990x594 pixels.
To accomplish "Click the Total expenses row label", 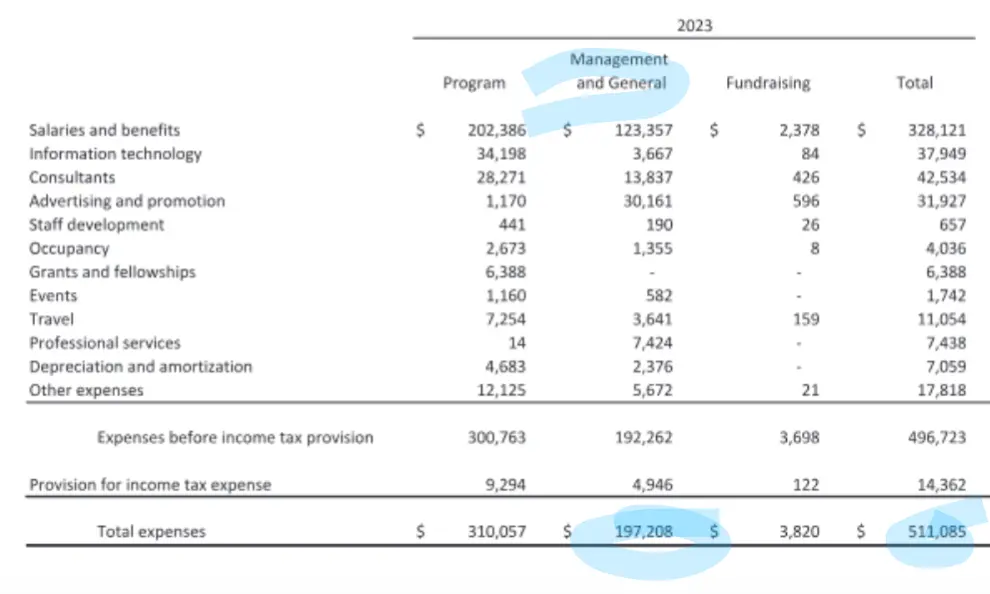I will click(x=151, y=532).
